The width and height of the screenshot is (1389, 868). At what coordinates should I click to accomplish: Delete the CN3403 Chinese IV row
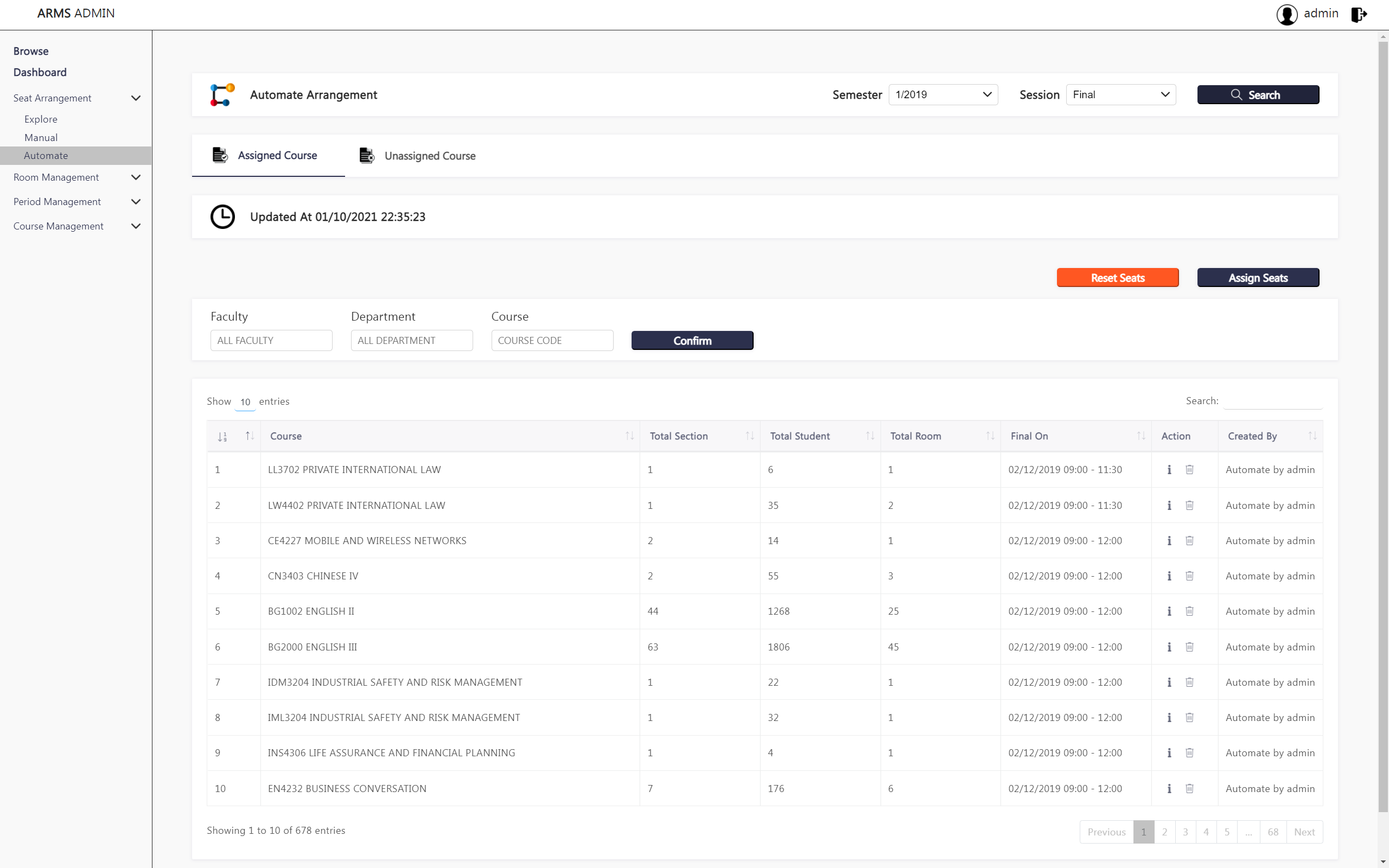(x=1189, y=576)
